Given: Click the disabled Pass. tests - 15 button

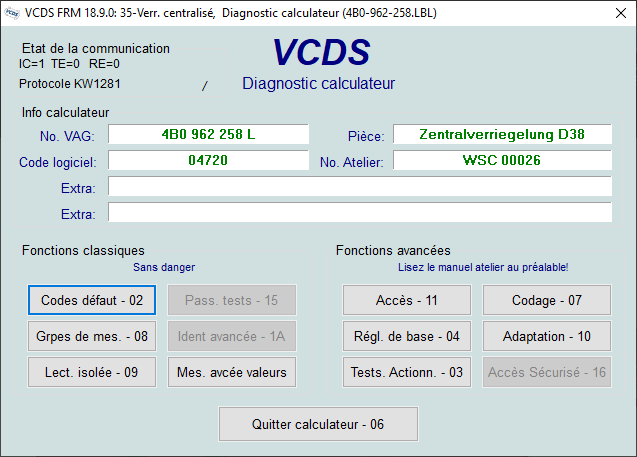Looking at the screenshot, I should [232, 300].
